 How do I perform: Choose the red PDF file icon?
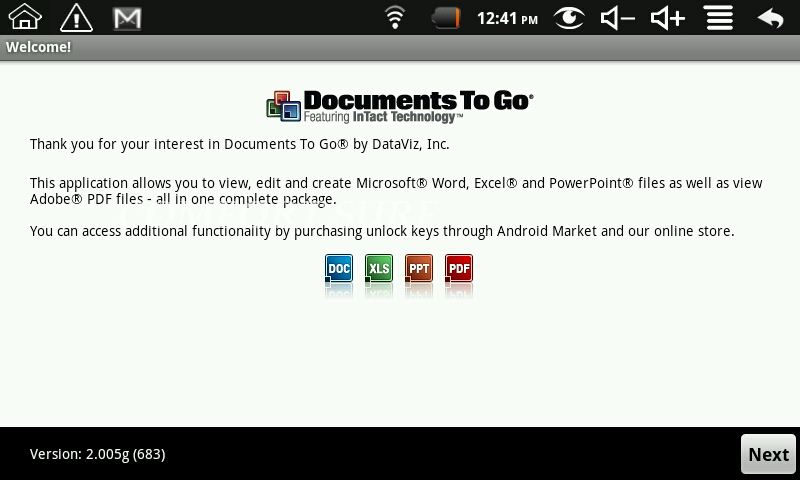pyautogui.click(x=459, y=268)
